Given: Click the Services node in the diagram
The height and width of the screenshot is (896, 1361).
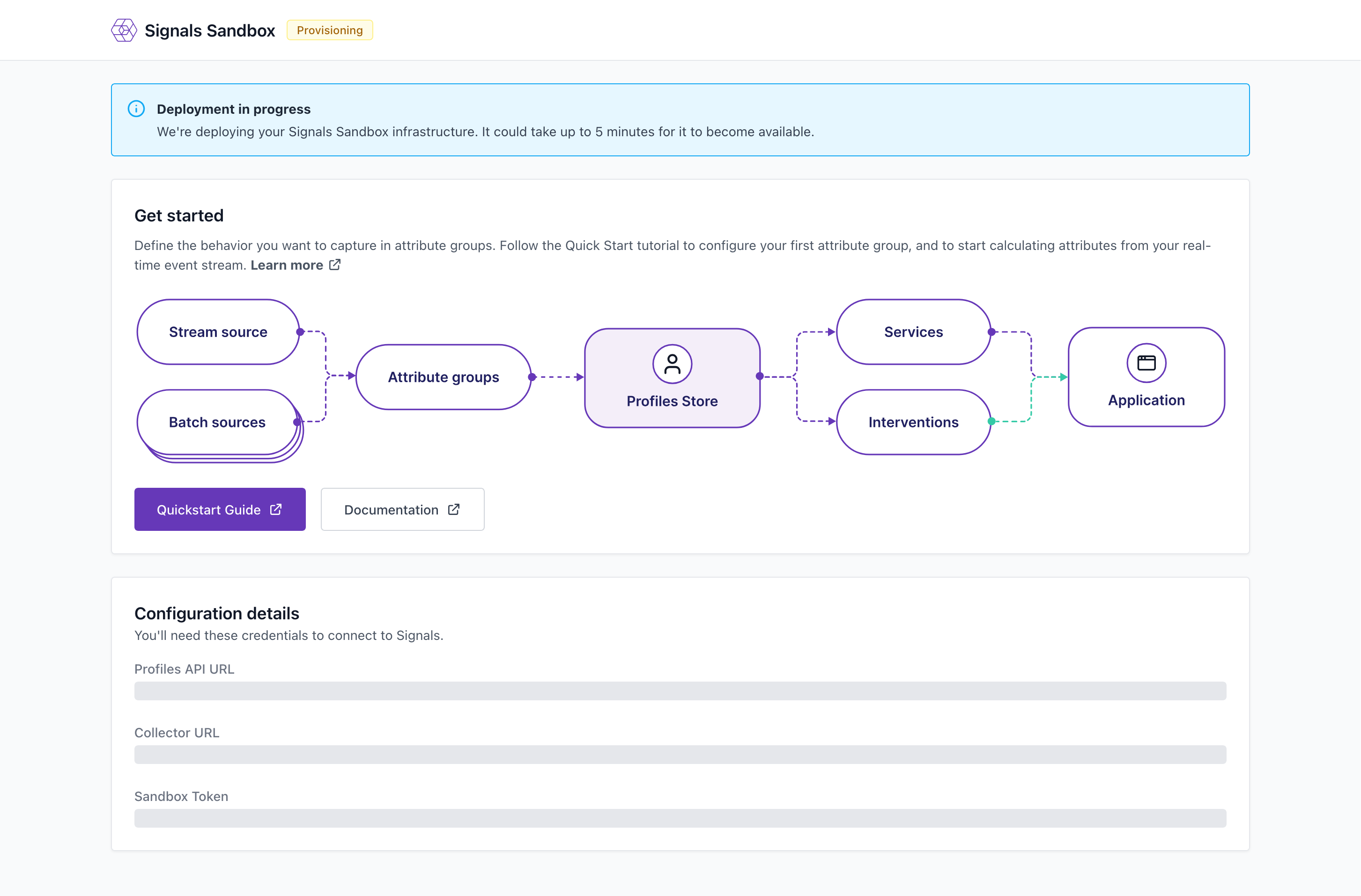Looking at the screenshot, I should (x=913, y=331).
